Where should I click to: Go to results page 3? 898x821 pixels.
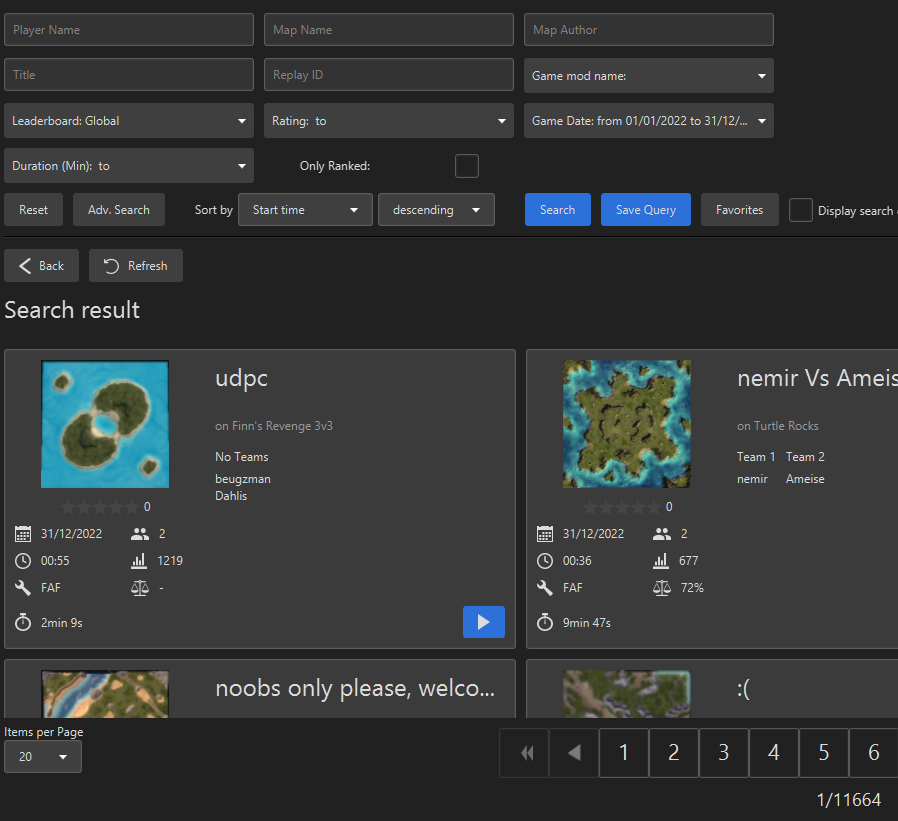pos(723,752)
